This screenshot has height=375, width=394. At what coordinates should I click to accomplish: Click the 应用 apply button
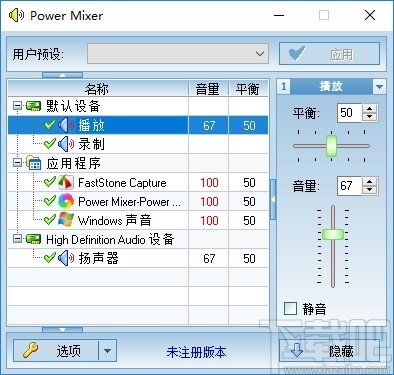pyautogui.click(x=329, y=54)
